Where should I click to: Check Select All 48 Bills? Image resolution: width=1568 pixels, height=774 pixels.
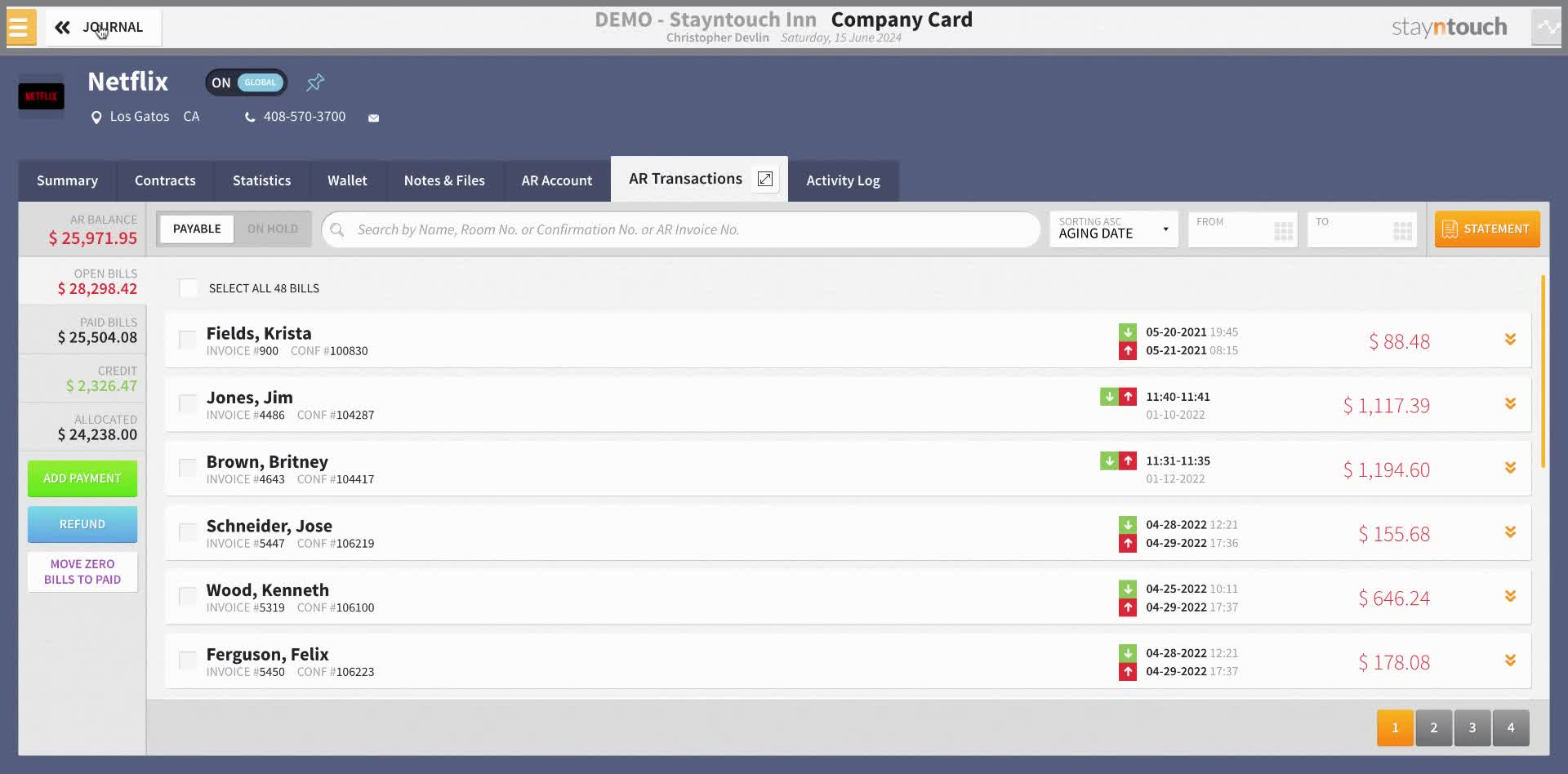coord(189,288)
